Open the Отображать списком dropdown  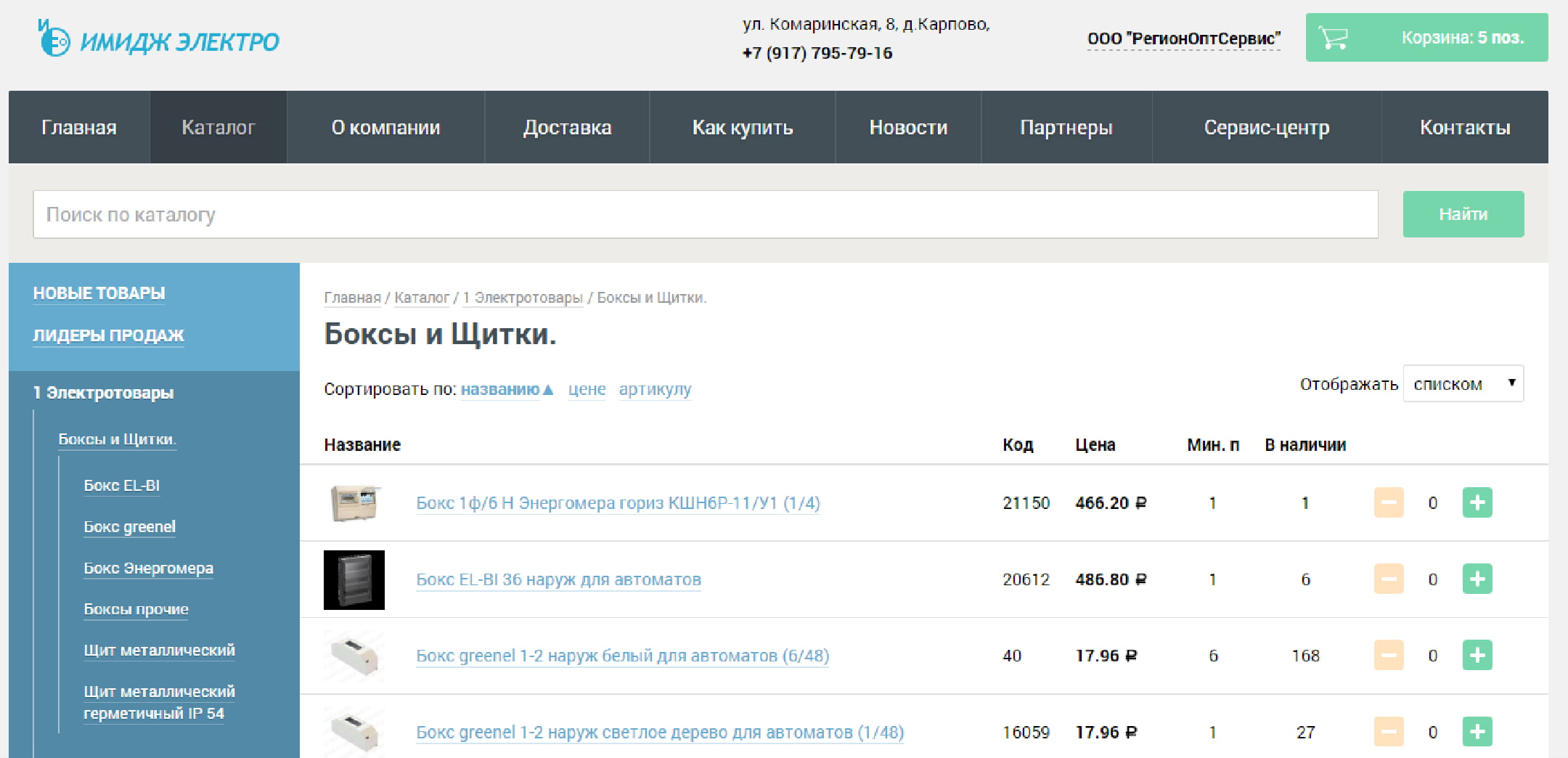point(1462,383)
